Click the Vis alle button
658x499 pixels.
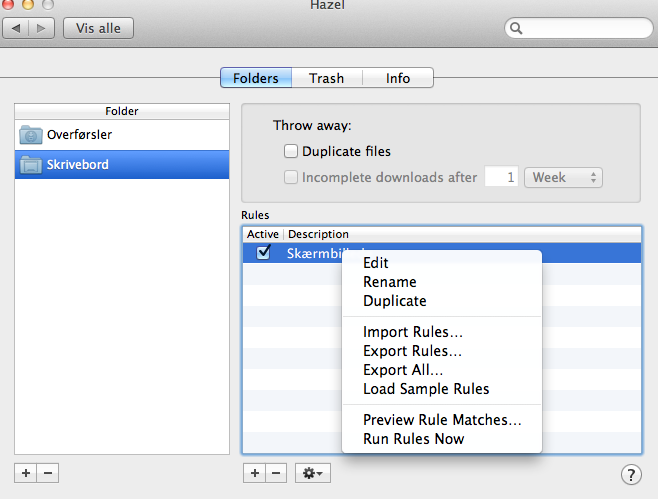coord(98,28)
